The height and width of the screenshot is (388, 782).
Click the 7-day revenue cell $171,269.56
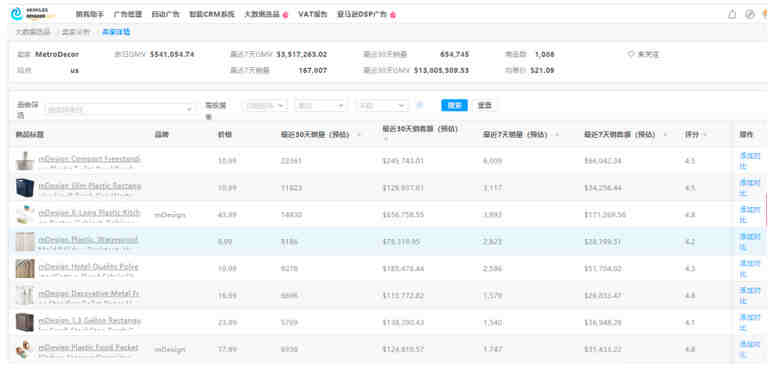coord(605,215)
